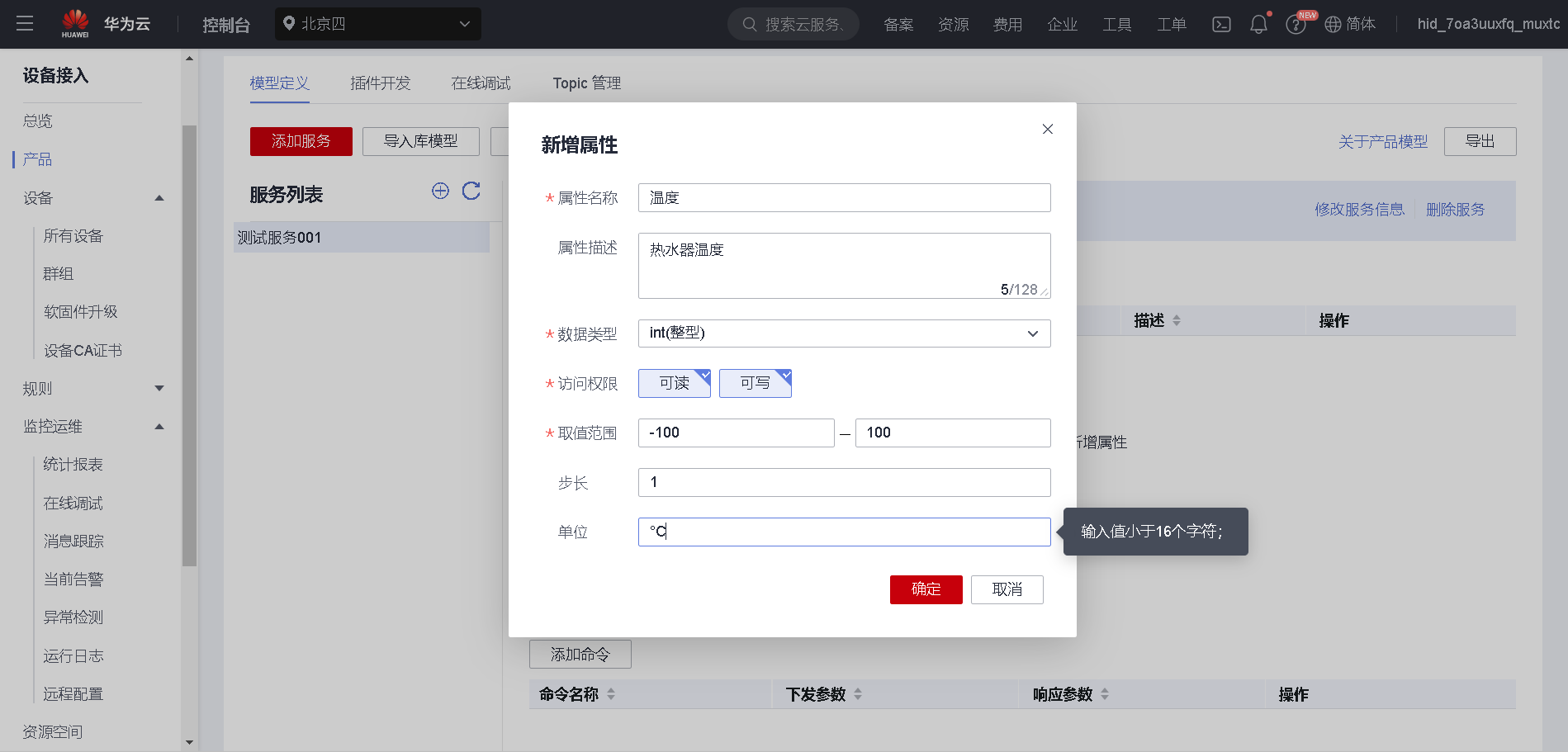Image resolution: width=1568 pixels, height=752 pixels.
Task: Toggle 可写 access permission
Action: [x=756, y=383]
